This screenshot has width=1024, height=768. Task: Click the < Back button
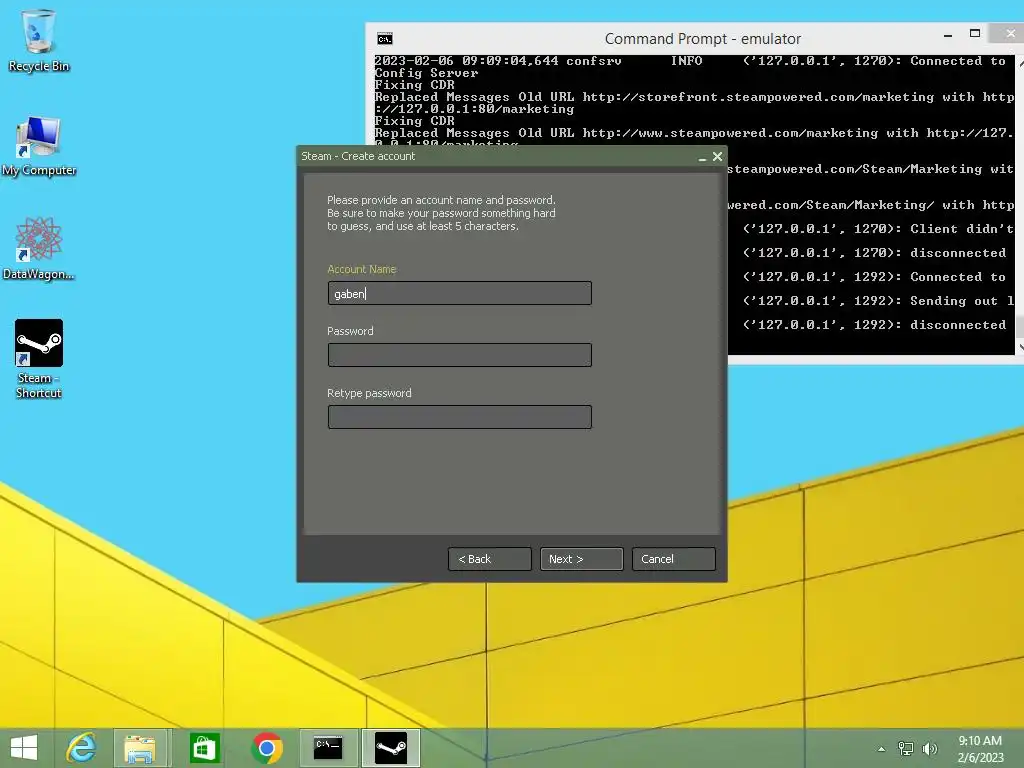[x=490, y=559]
